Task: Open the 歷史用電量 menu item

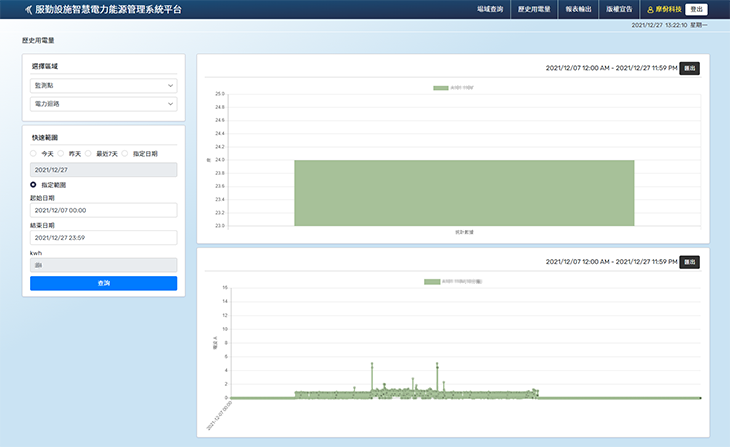Action: click(534, 9)
